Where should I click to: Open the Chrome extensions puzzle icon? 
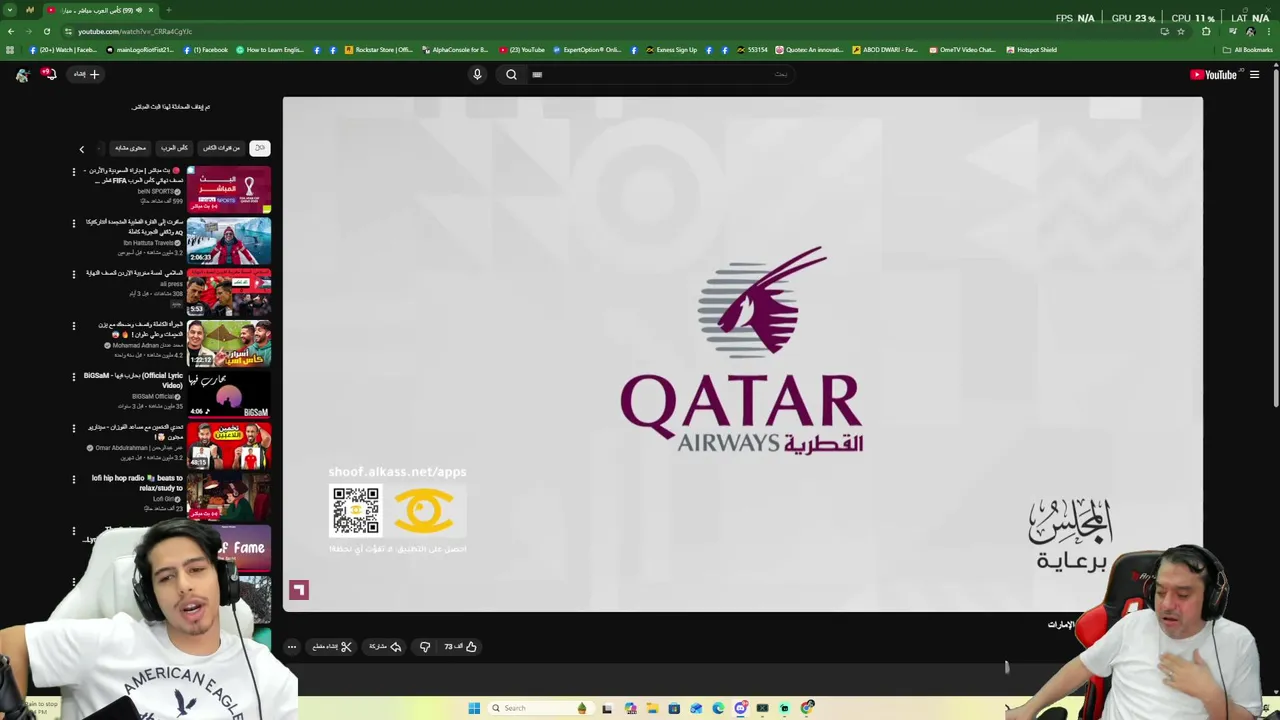(x=1206, y=31)
